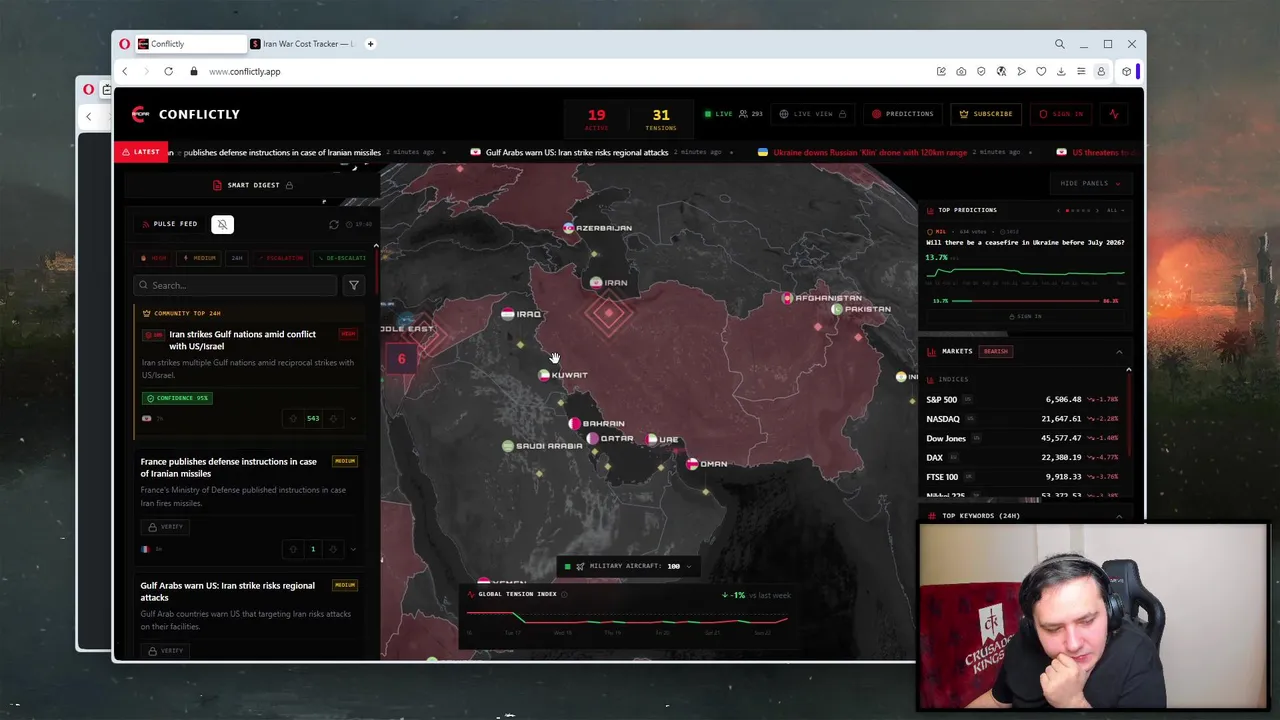Go to previous prediction arrow
Image resolution: width=1280 pixels, height=720 pixels.
click(1058, 211)
